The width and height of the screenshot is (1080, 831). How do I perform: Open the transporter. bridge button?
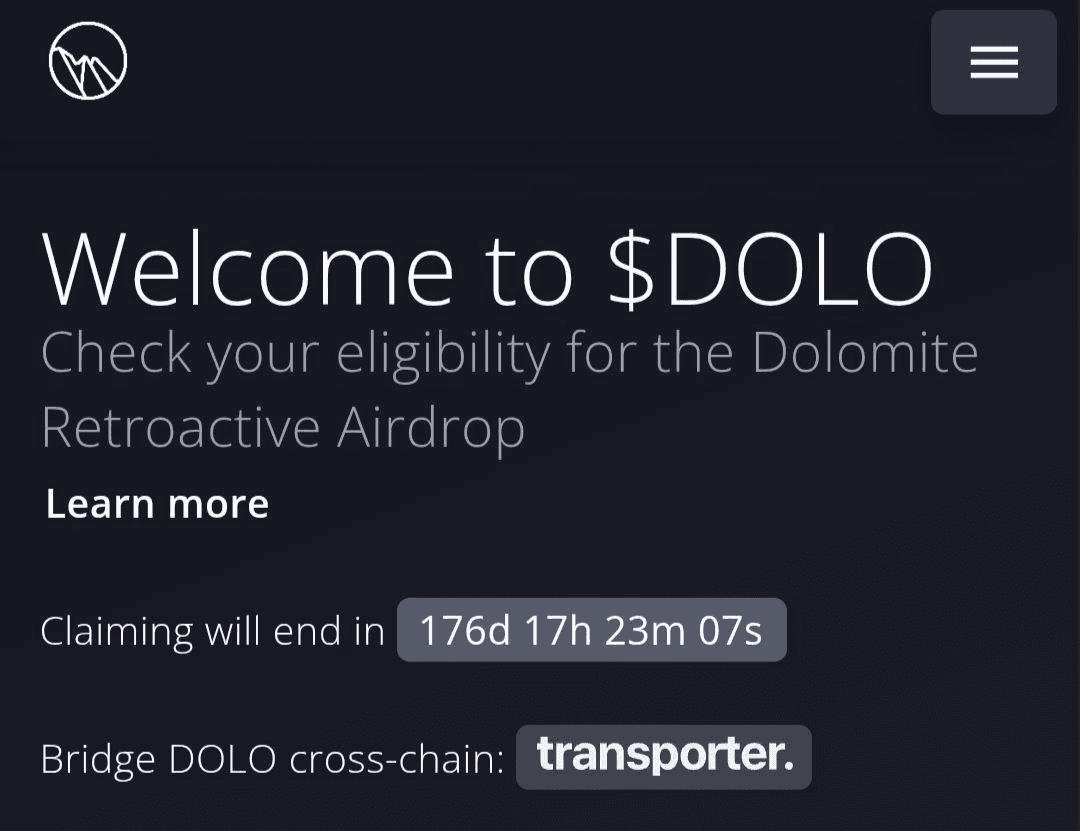pos(664,757)
